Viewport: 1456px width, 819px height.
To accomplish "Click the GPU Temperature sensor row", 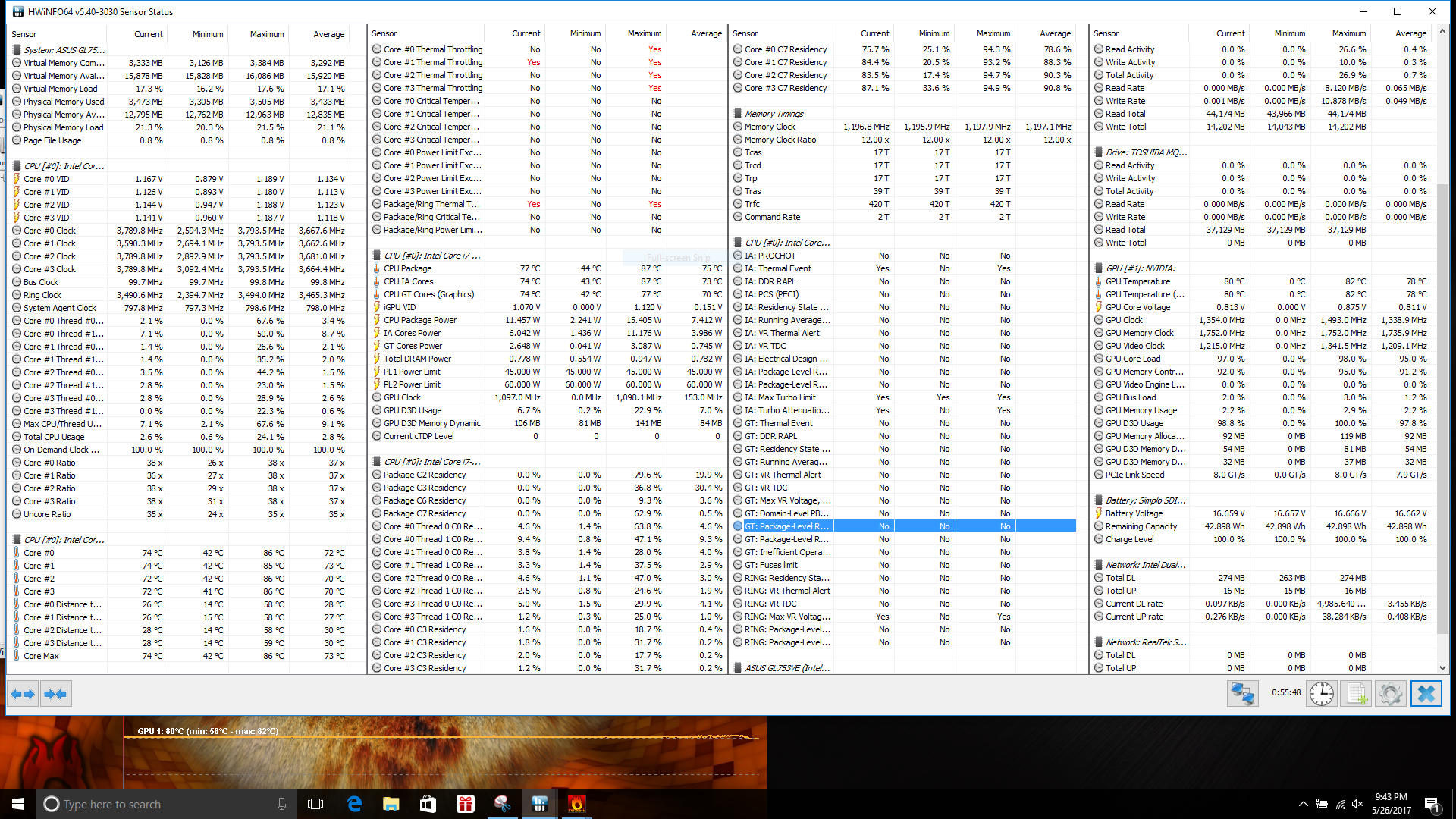I will tap(1137, 281).
